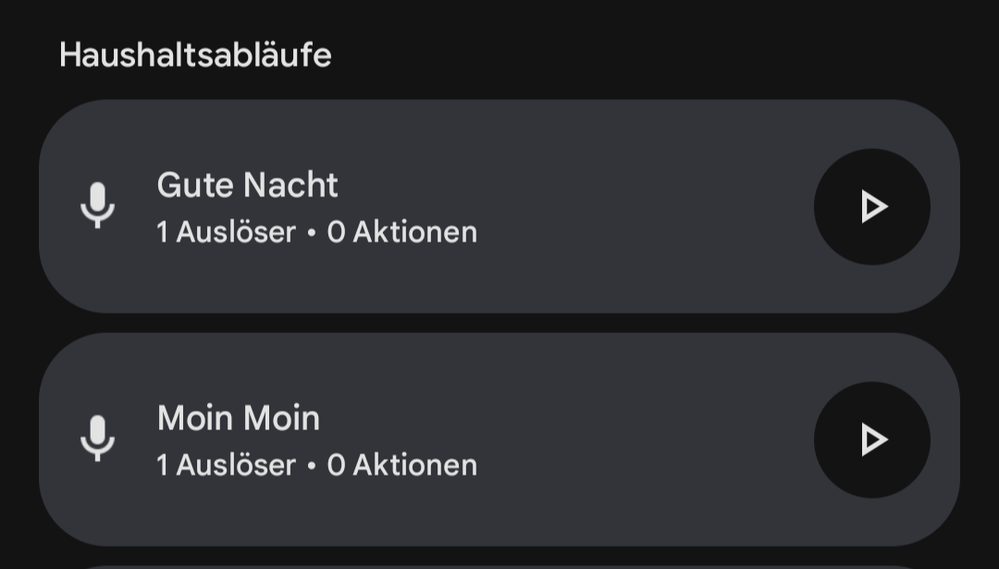Select '1 Auslöser' text under Gute Nacht
This screenshot has width=999, height=569.
pos(226,233)
